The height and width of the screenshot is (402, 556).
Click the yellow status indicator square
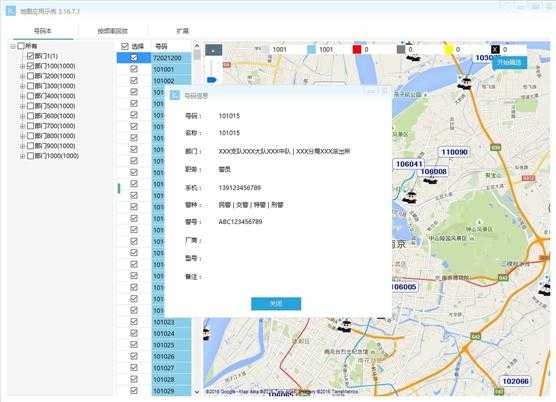[x=449, y=49]
